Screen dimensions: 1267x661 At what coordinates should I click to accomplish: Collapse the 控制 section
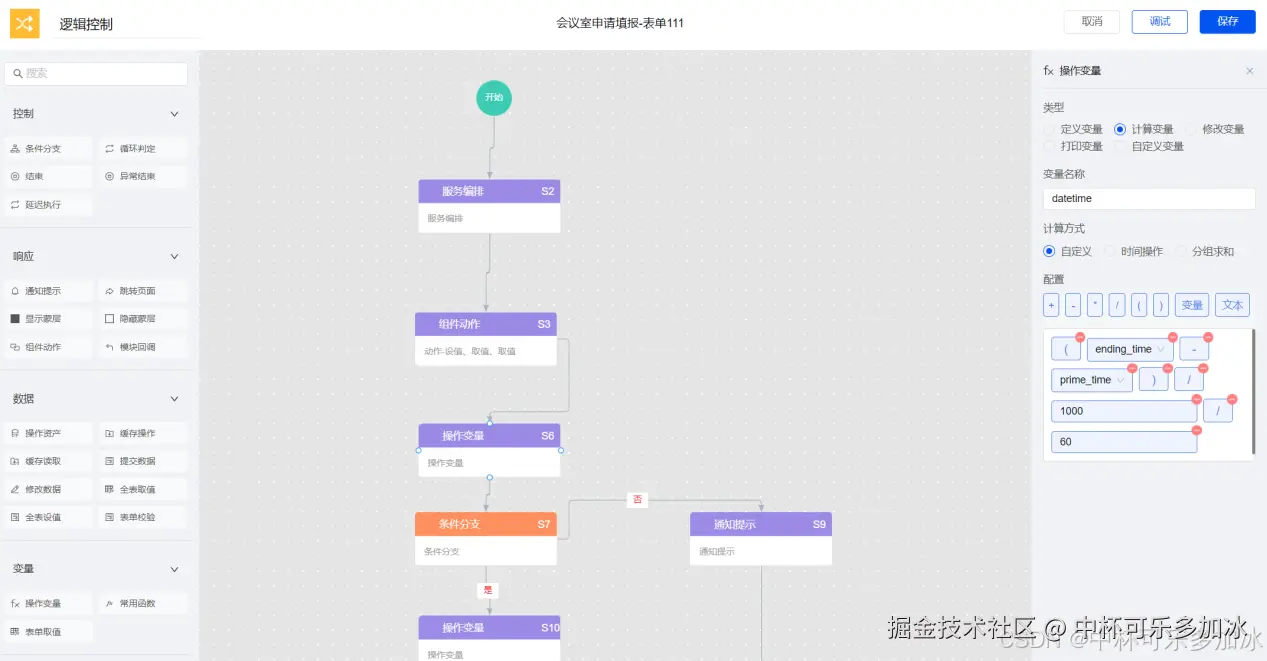(174, 114)
